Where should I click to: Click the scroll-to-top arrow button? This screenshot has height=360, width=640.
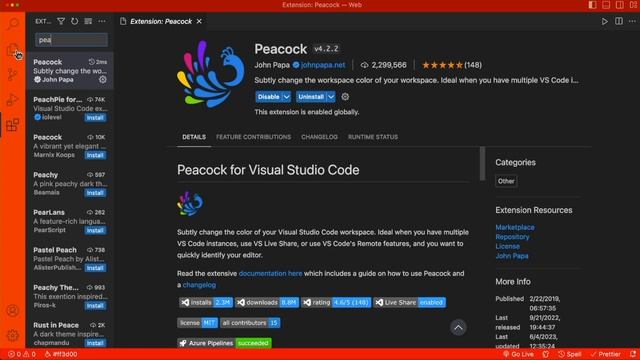point(458,327)
